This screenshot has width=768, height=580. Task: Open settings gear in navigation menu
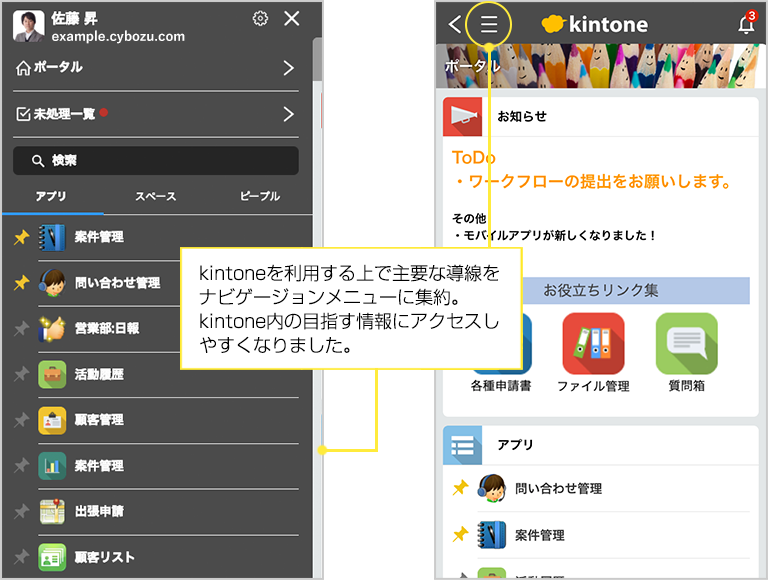(x=260, y=19)
